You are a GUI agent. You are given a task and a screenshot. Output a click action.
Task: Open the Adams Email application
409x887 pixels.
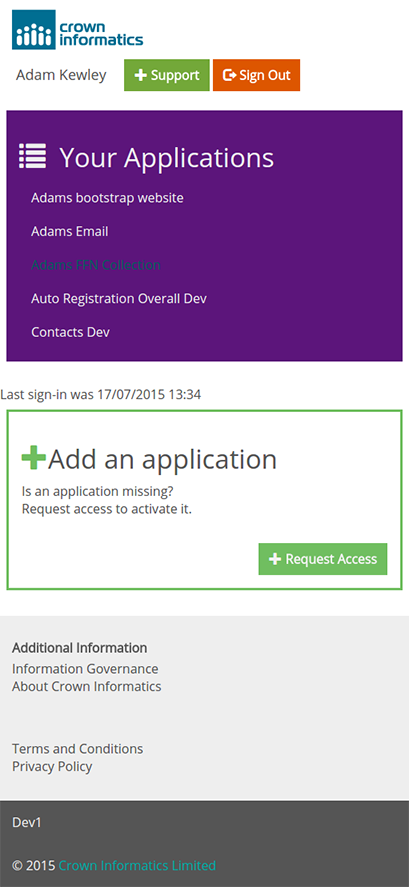point(70,231)
